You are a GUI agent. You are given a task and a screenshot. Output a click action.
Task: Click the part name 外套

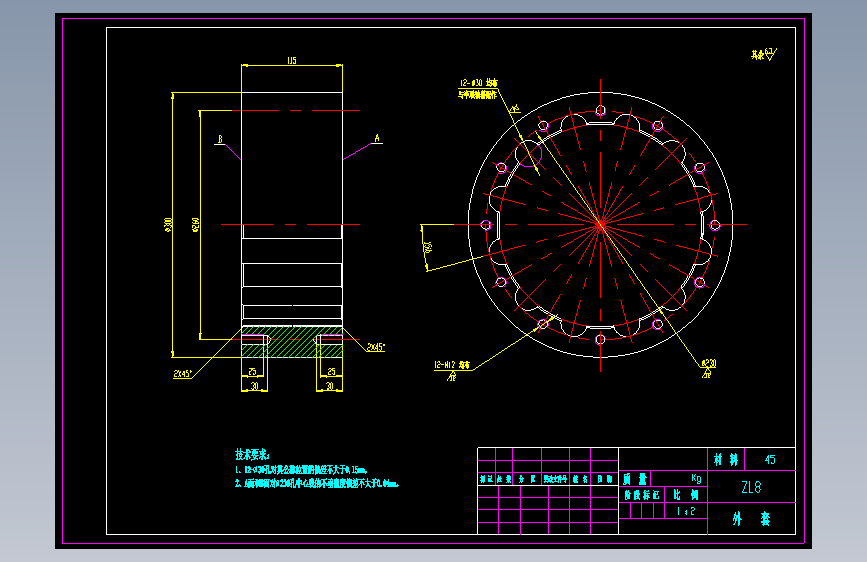(x=751, y=519)
